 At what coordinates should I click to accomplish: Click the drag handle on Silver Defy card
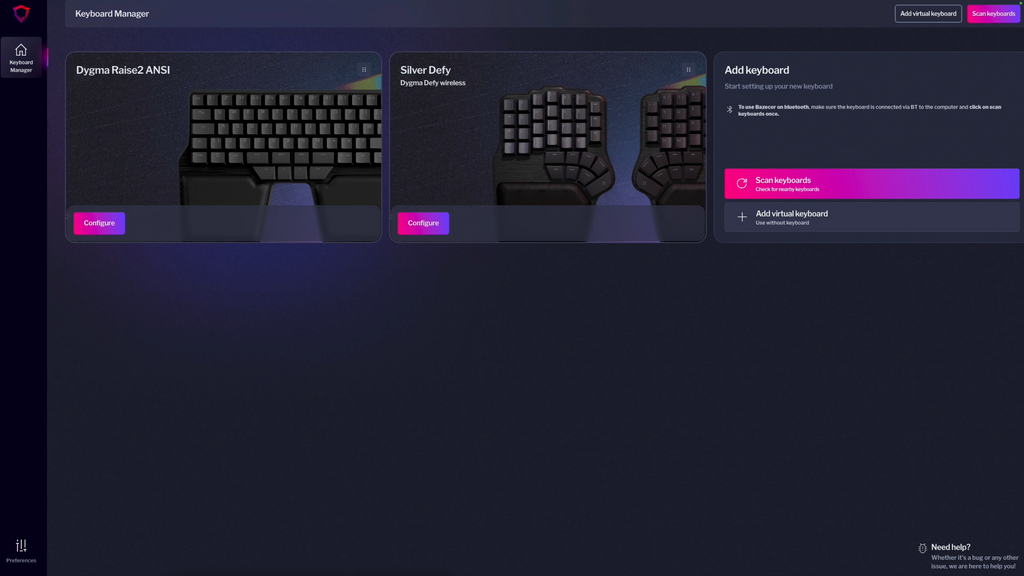[x=688, y=70]
